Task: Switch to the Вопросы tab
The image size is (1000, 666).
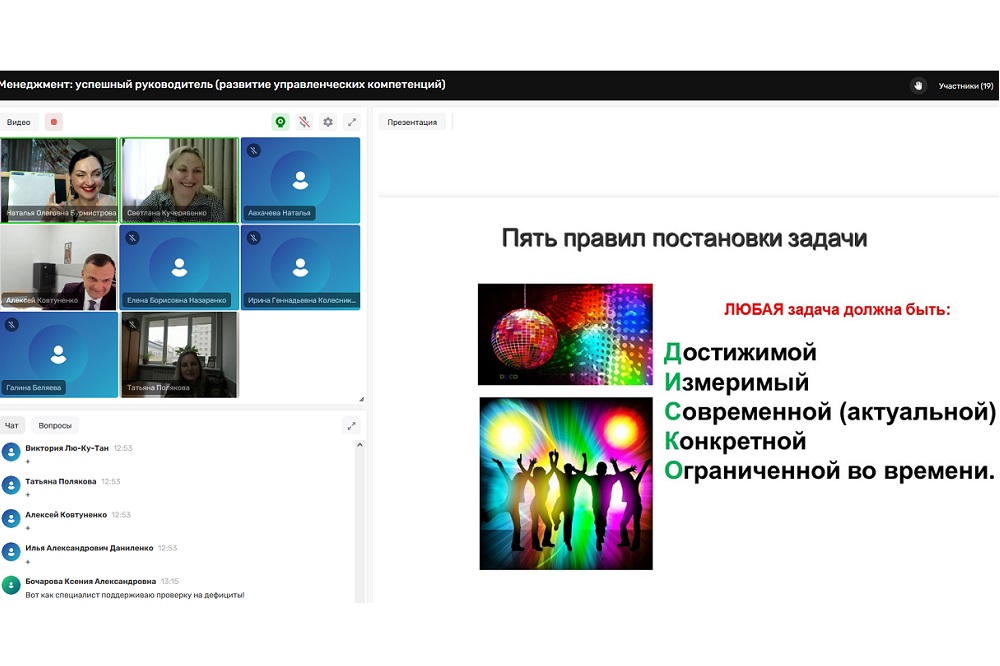Action: click(x=55, y=425)
